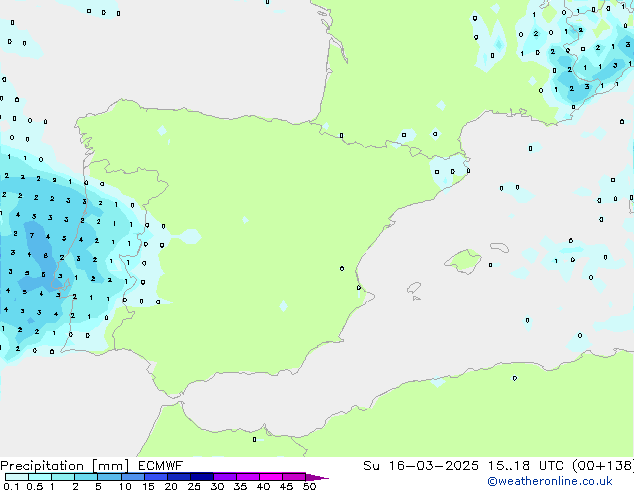Click the 0.1 to 0.5 mm legend color box

tap(17, 477)
